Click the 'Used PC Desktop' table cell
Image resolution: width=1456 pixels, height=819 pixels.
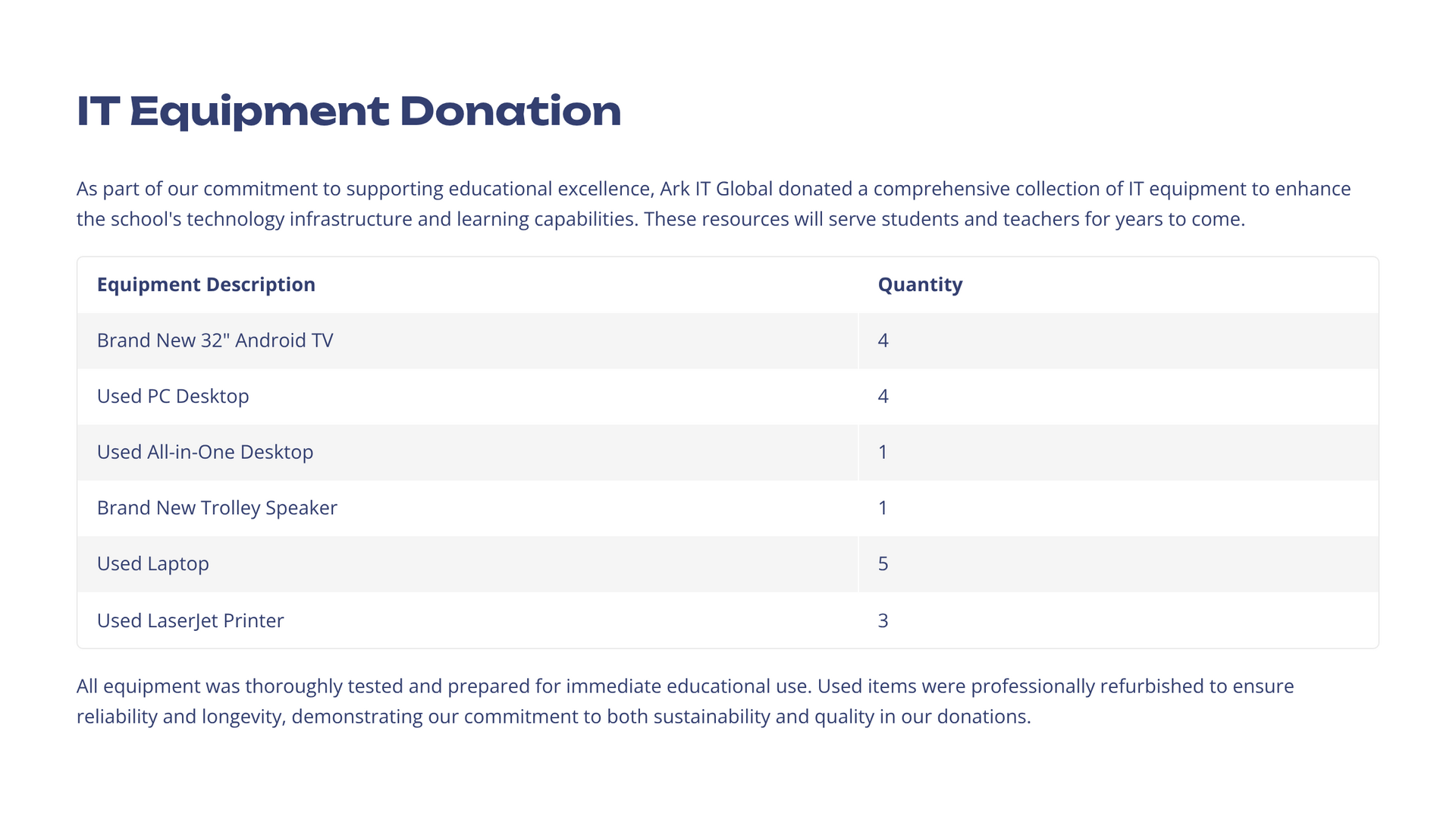click(x=173, y=397)
